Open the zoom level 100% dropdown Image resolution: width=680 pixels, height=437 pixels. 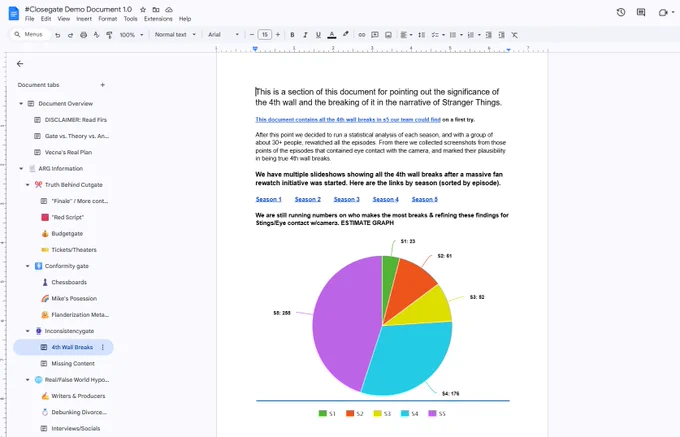click(131, 35)
